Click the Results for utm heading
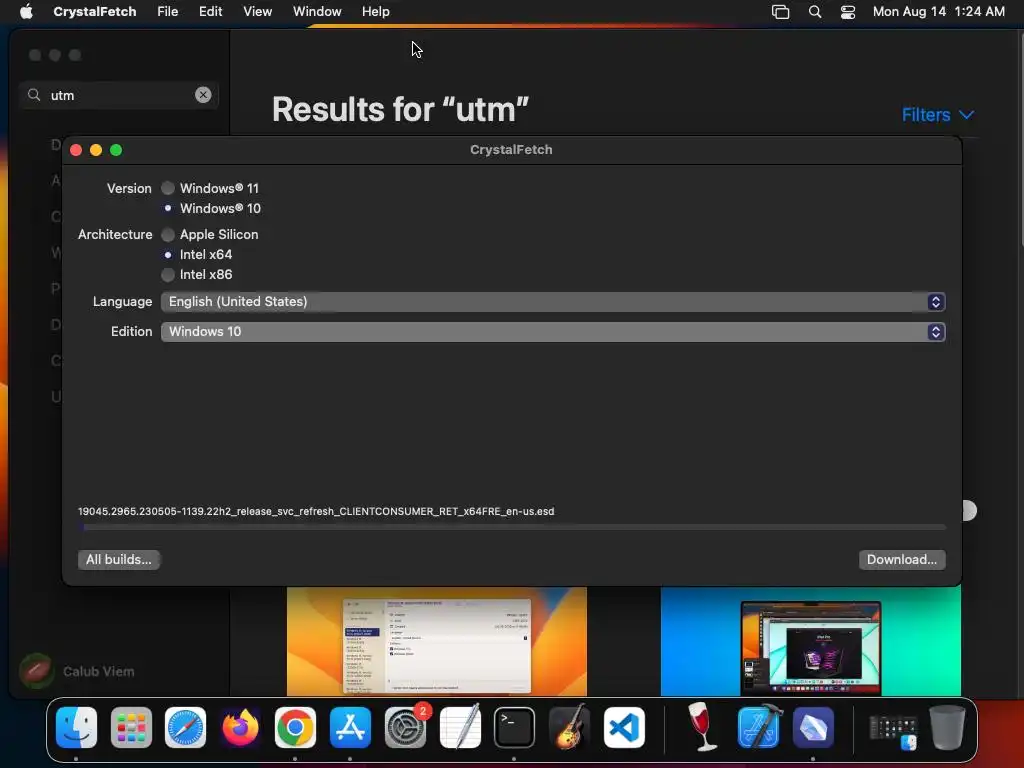Image resolution: width=1024 pixels, height=768 pixels. click(x=400, y=110)
